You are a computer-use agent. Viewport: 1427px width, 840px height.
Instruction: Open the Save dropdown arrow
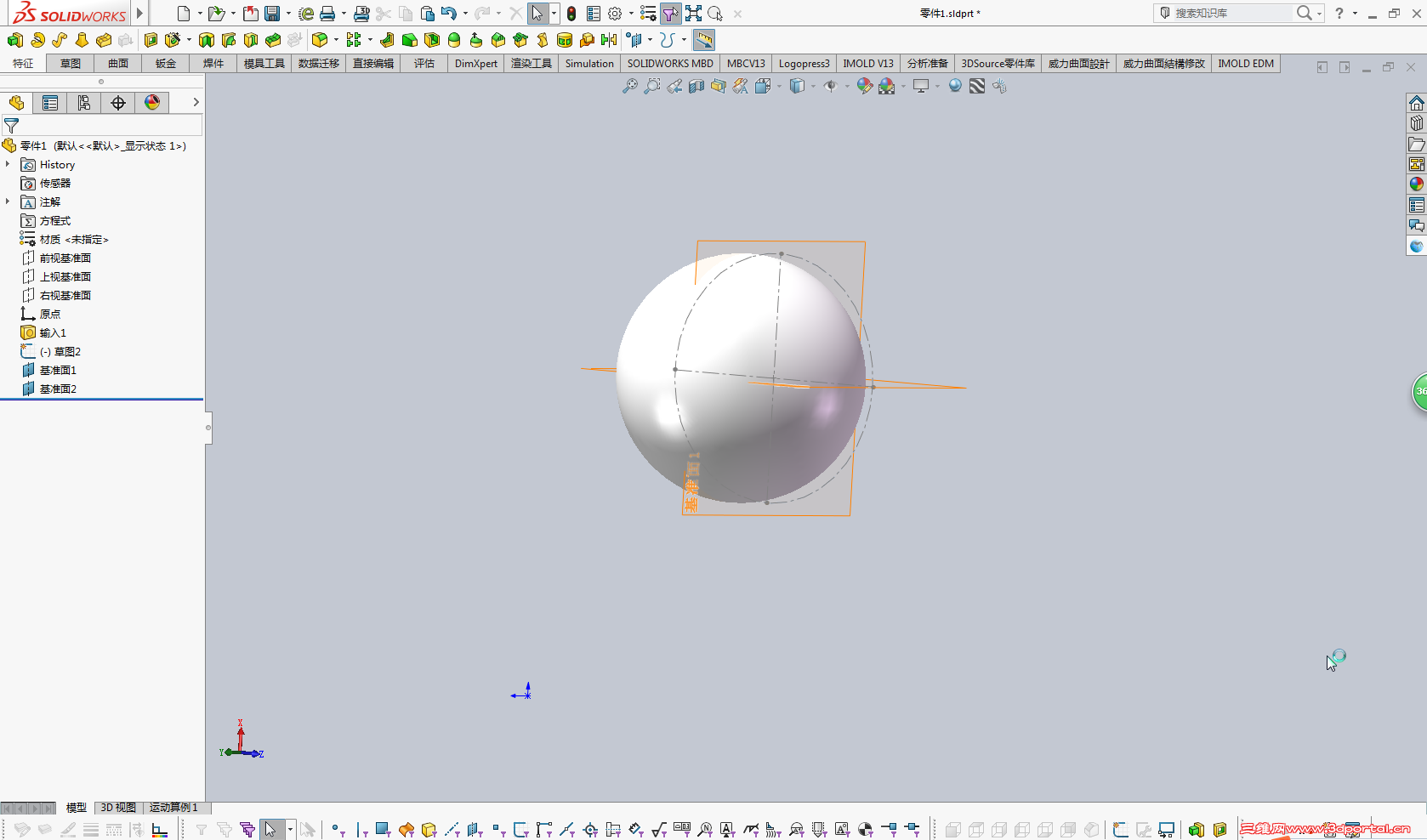pyautogui.click(x=289, y=14)
